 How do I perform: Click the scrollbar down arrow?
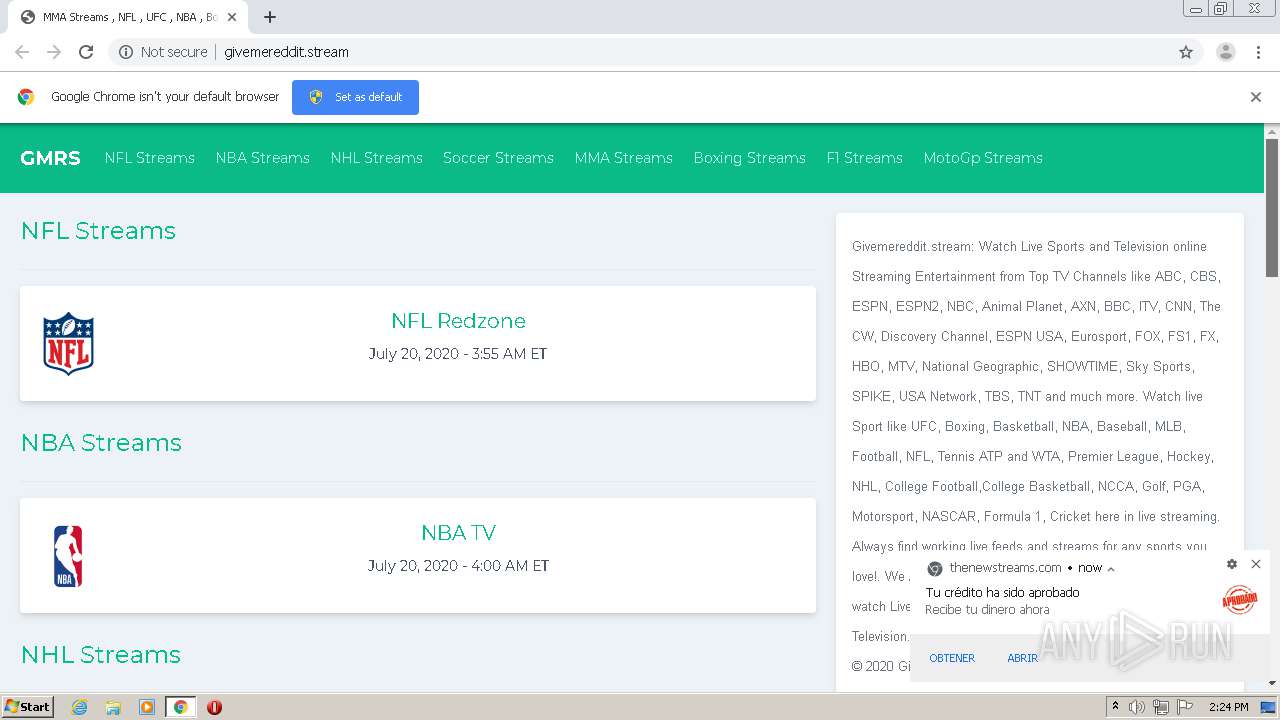(x=1272, y=684)
